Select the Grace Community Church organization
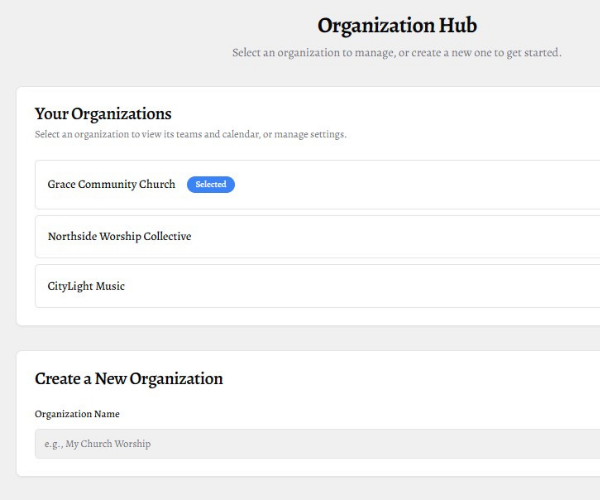The height and width of the screenshot is (500, 600). pos(111,185)
